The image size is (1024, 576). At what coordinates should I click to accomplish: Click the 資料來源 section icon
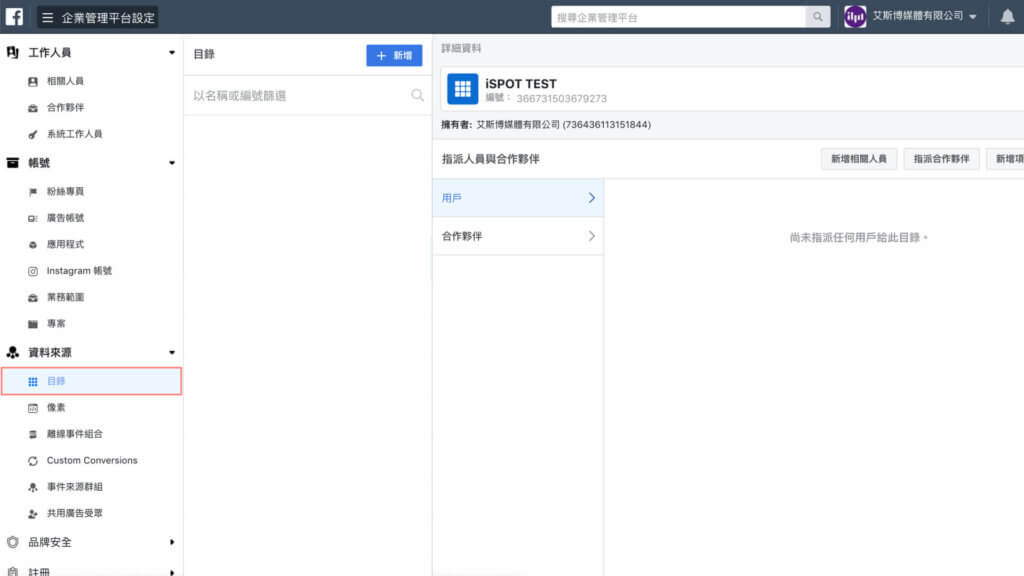tap(12, 352)
